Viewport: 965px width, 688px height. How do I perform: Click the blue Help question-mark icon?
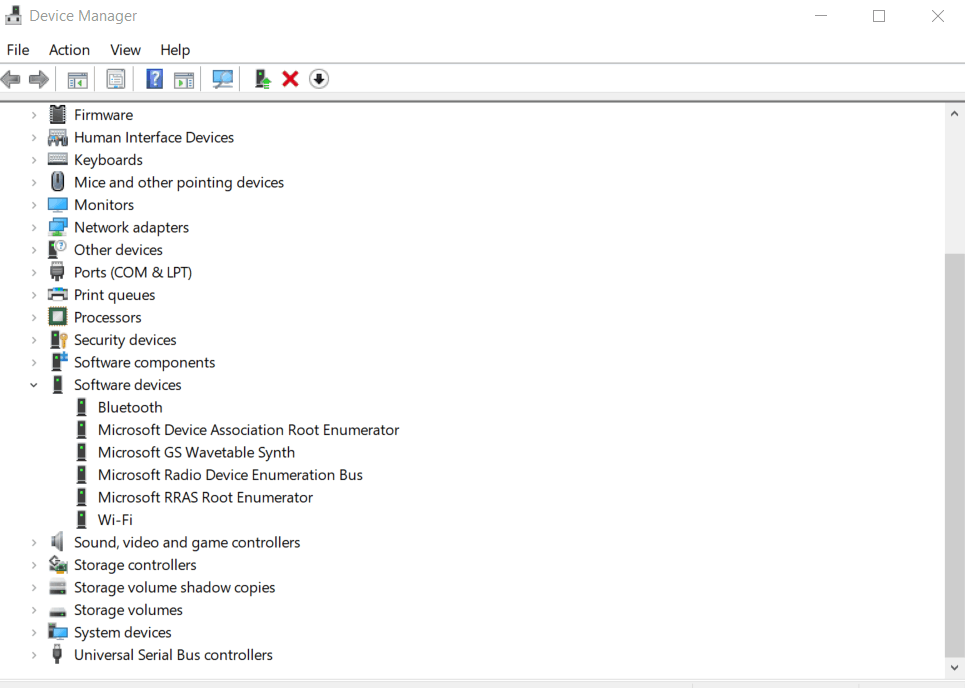(x=154, y=79)
